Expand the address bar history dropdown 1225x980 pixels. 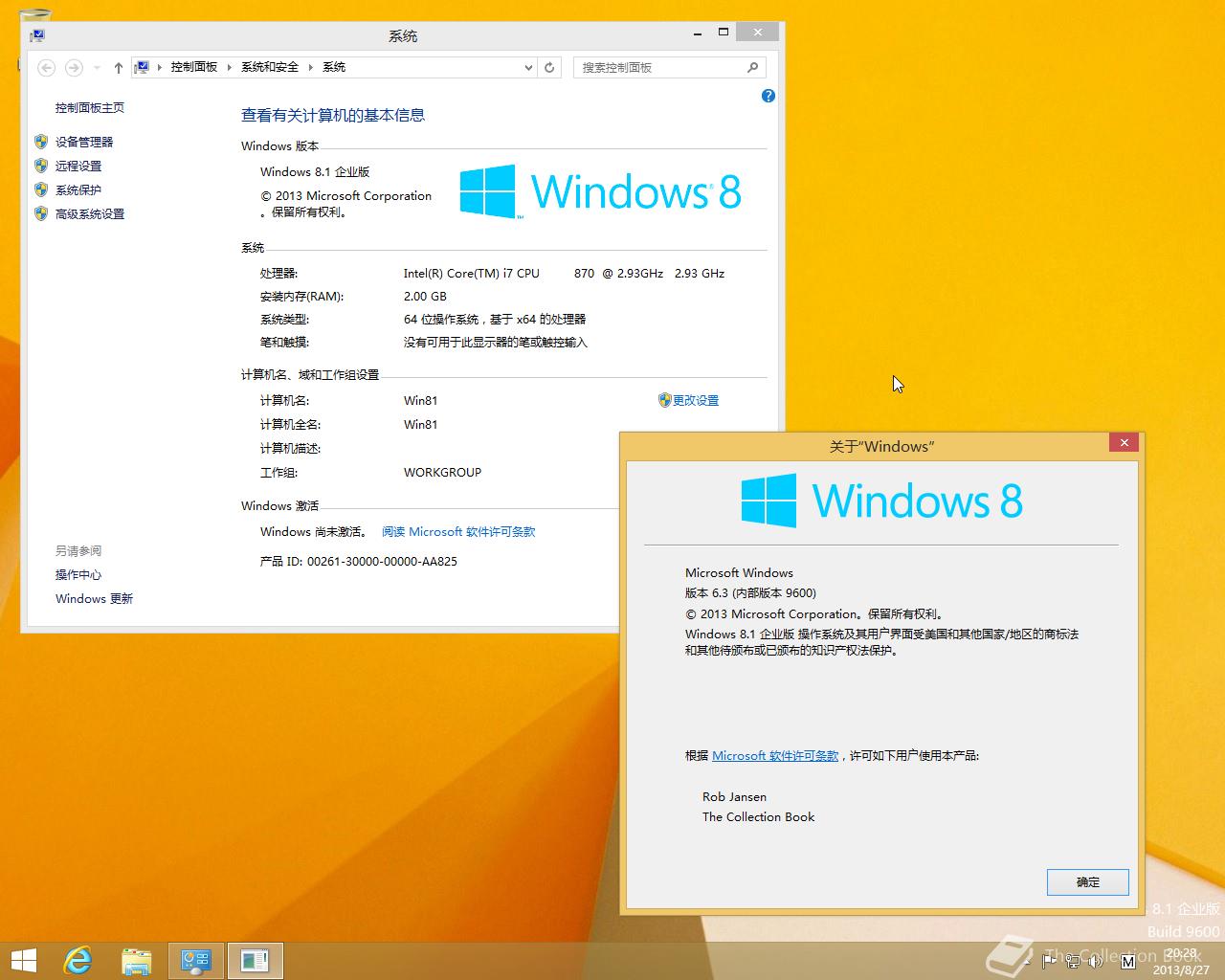(528, 67)
